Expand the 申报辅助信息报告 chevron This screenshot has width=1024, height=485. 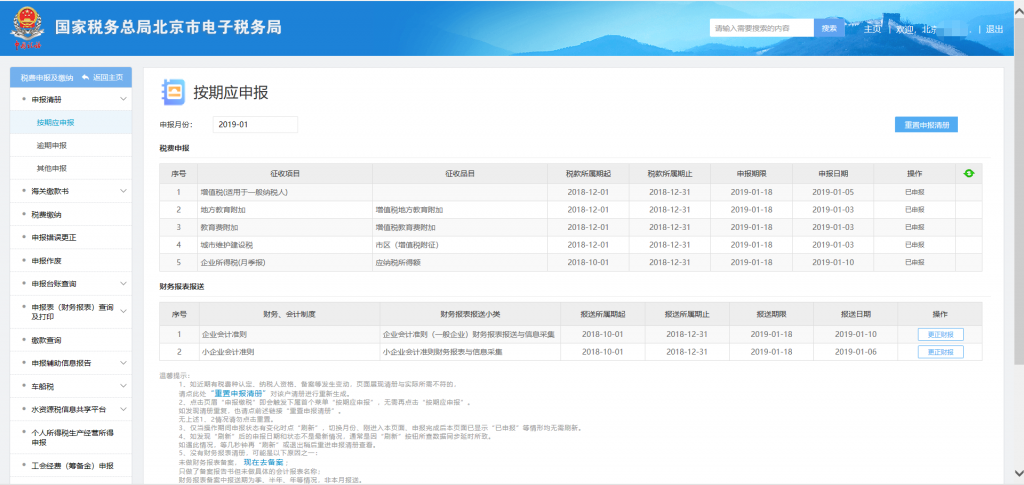pos(123,363)
